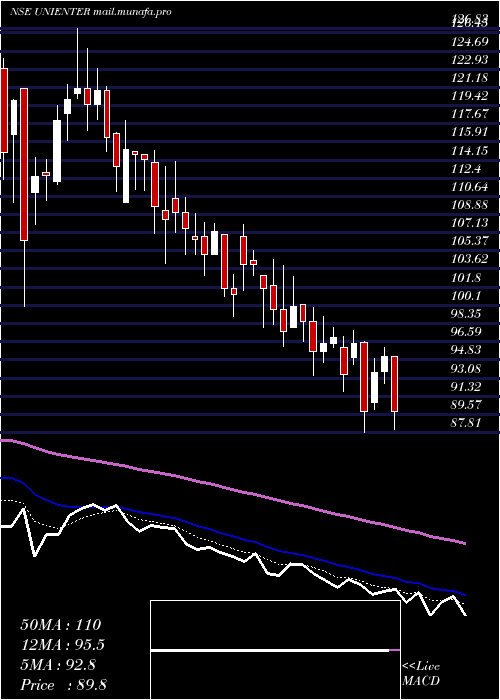Click the 89.57 price label
The width and height of the screenshot is (500, 700).
pos(466,404)
